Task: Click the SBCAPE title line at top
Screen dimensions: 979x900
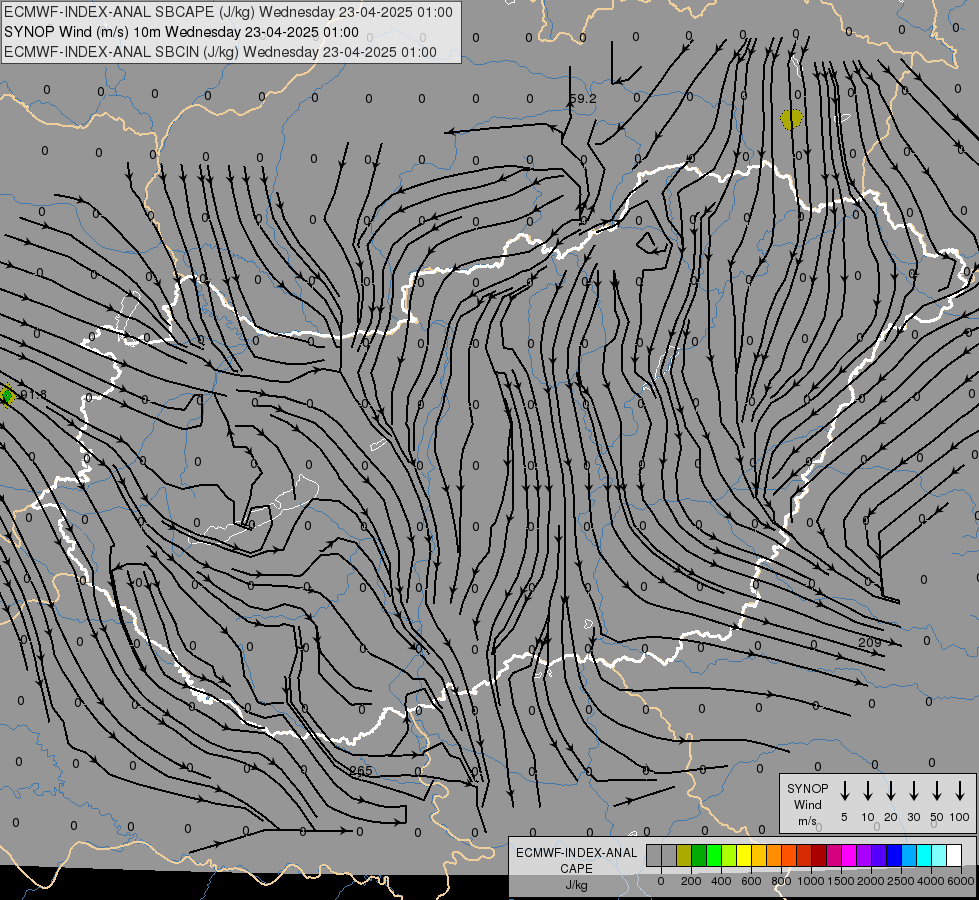Action: coord(228,12)
